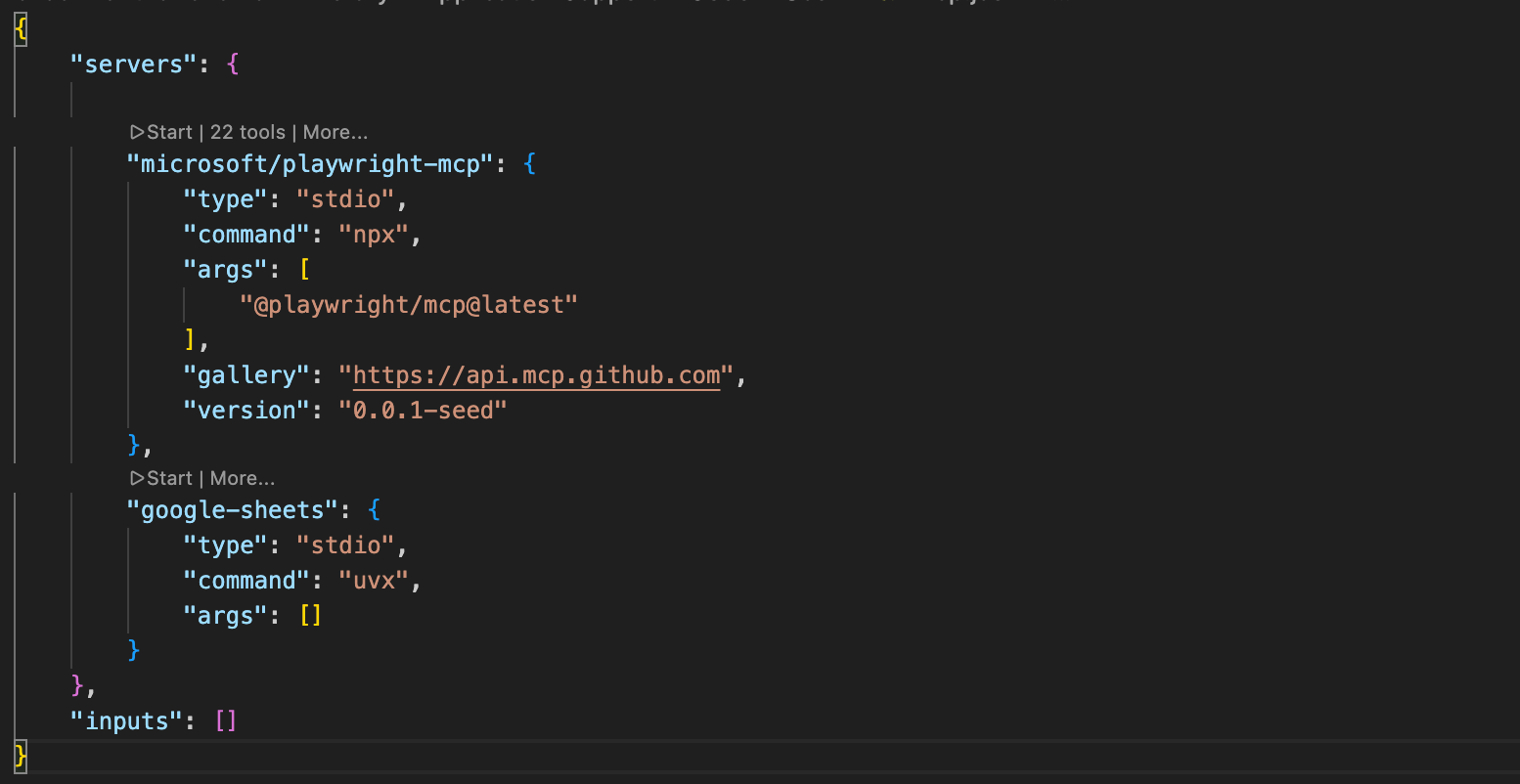This screenshot has width=1520, height=784.
Task: Start the google-sheets server
Action: [x=161, y=478]
